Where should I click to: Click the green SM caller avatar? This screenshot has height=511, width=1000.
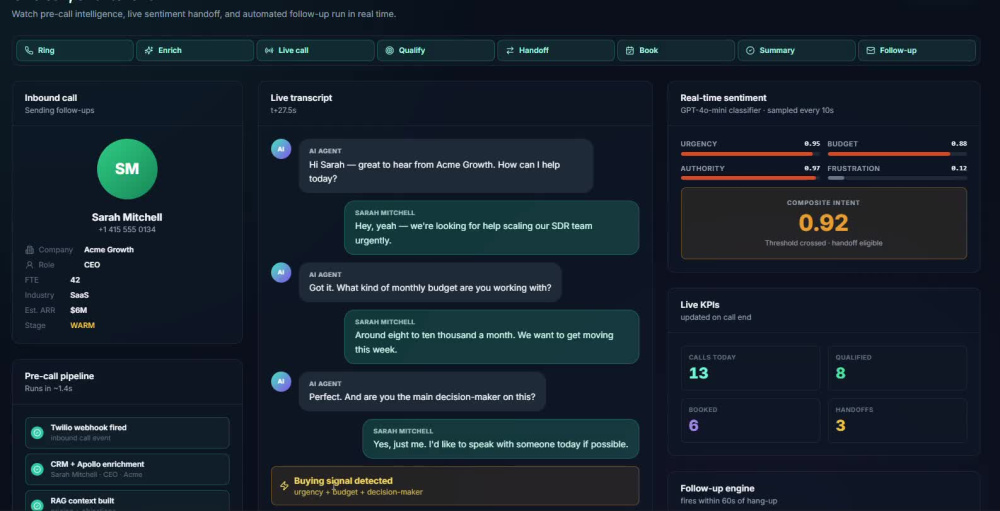point(127,169)
